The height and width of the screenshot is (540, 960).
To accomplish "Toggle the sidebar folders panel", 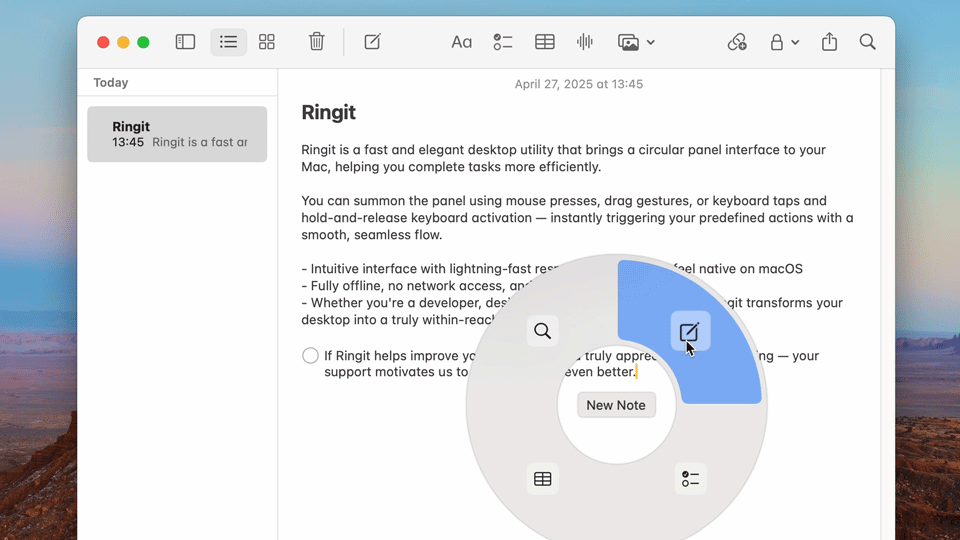I will (x=185, y=42).
